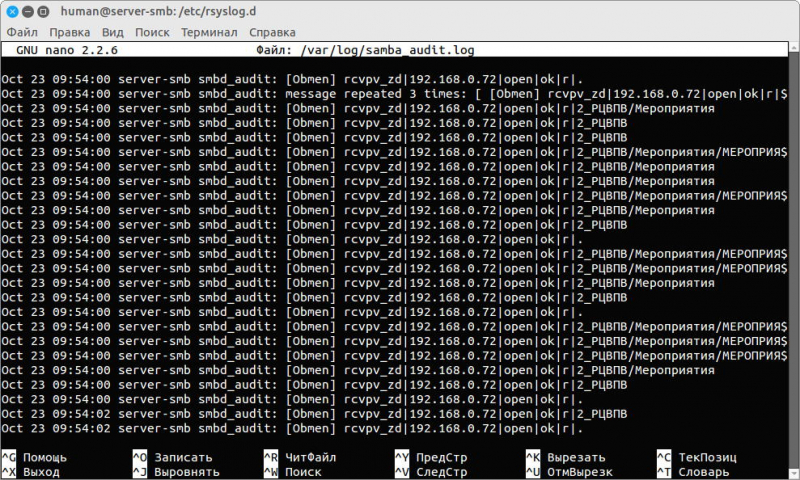Open the Вид menu
Screen dimensions: 800x480
(112, 32)
